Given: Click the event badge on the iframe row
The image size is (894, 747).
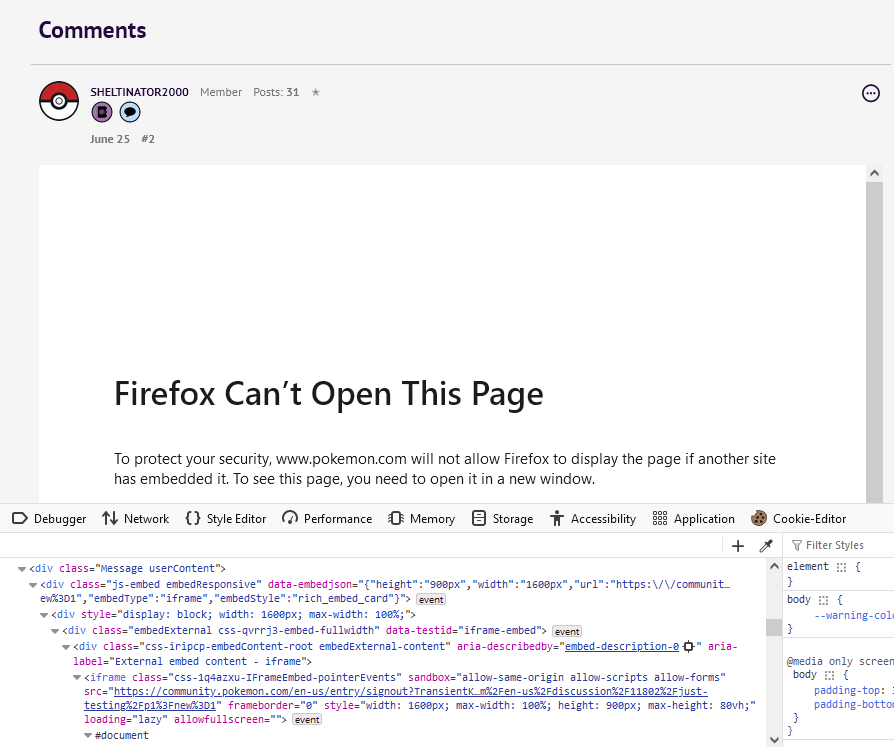Looking at the screenshot, I should click(307, 720).
